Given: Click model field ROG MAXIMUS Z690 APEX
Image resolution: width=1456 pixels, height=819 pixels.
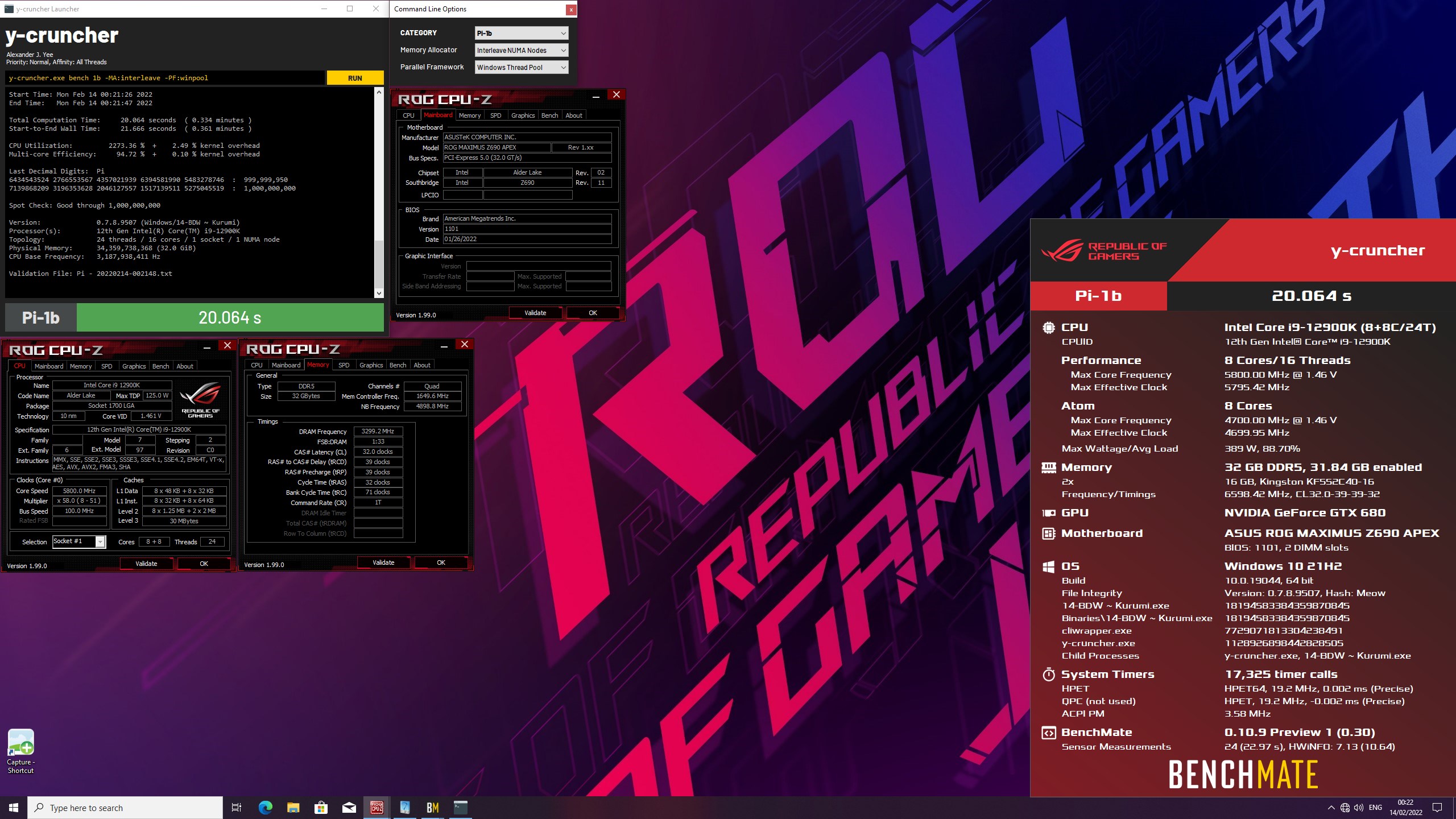Looking at the screenshot, I should click(497, 147).
